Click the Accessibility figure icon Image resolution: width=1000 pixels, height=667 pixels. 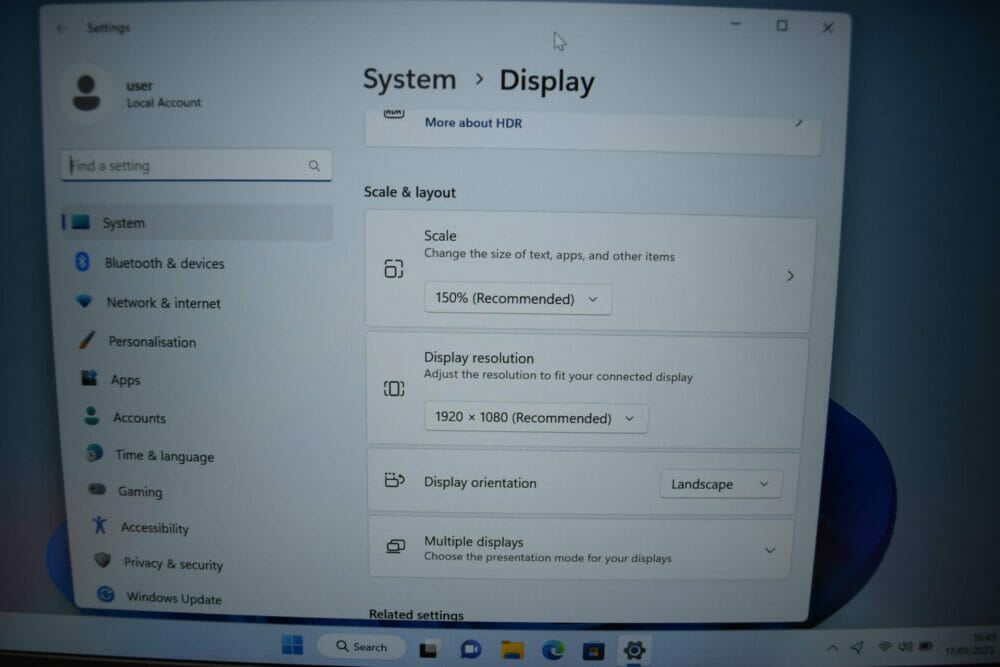(x=99, y=525)
